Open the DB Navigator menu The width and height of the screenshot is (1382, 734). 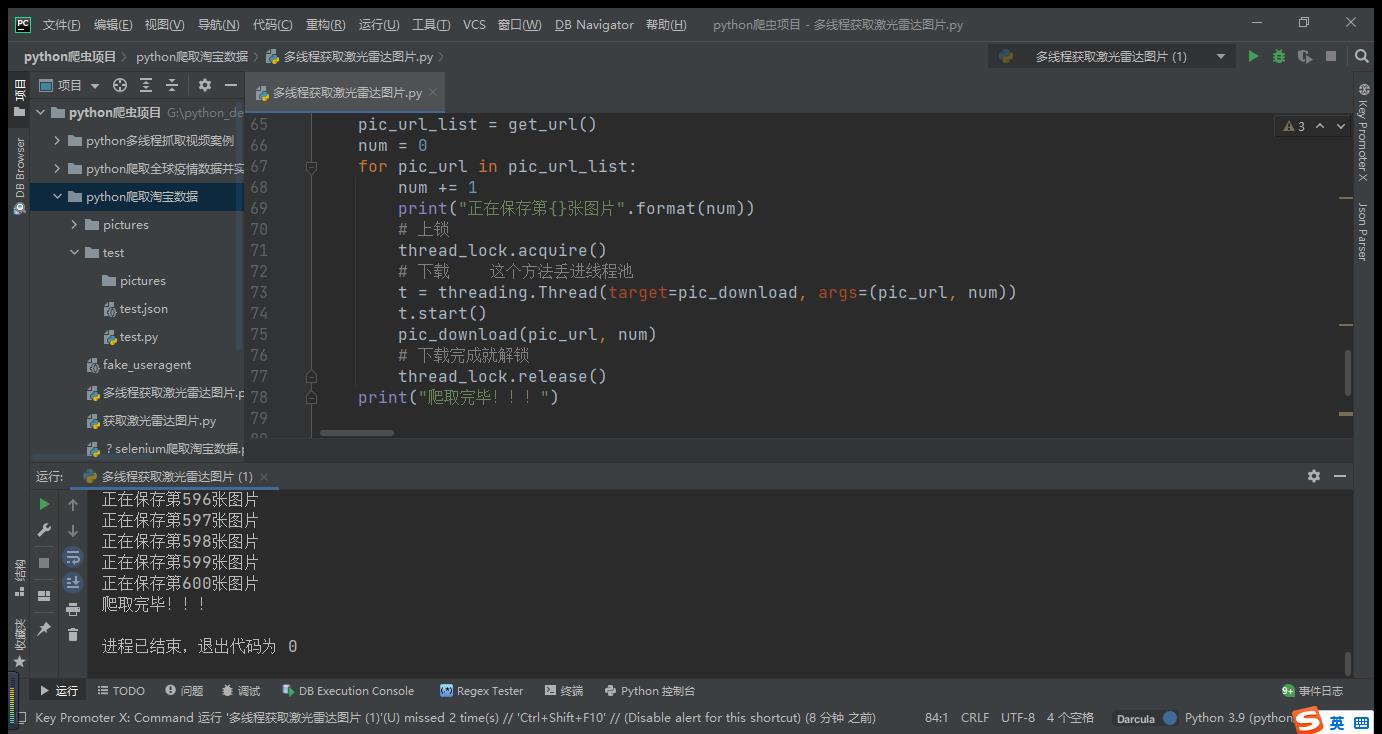click(x=594, y=25)
